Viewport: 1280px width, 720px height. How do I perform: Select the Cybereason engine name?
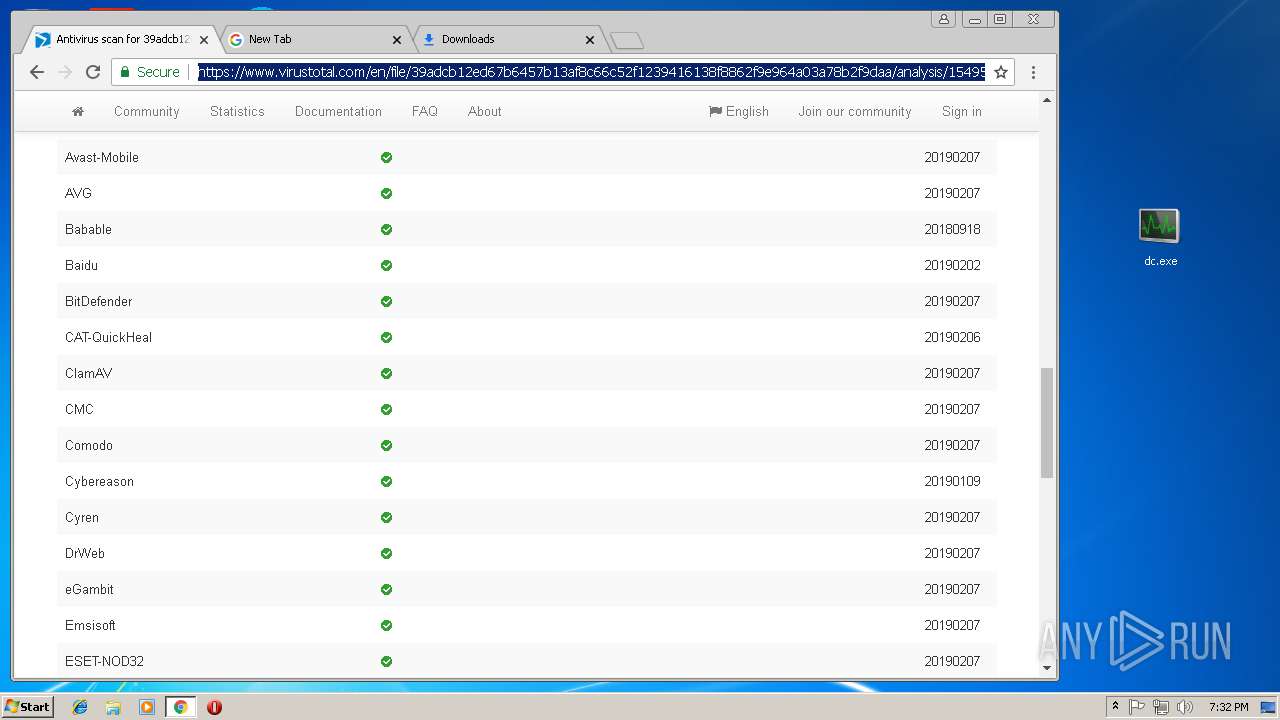[99, 481]
